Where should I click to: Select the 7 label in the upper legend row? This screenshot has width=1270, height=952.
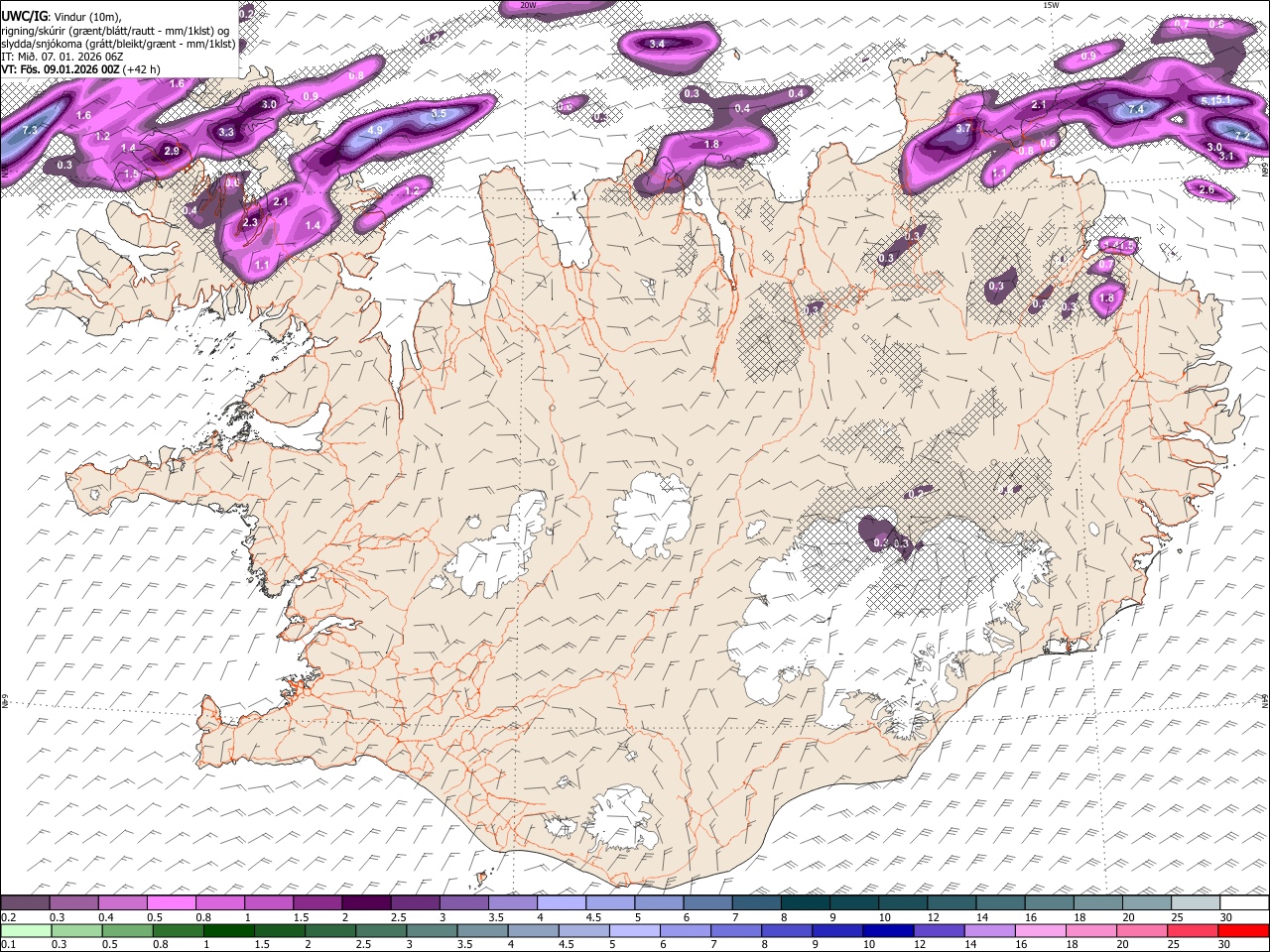click(x=736, y=917)
